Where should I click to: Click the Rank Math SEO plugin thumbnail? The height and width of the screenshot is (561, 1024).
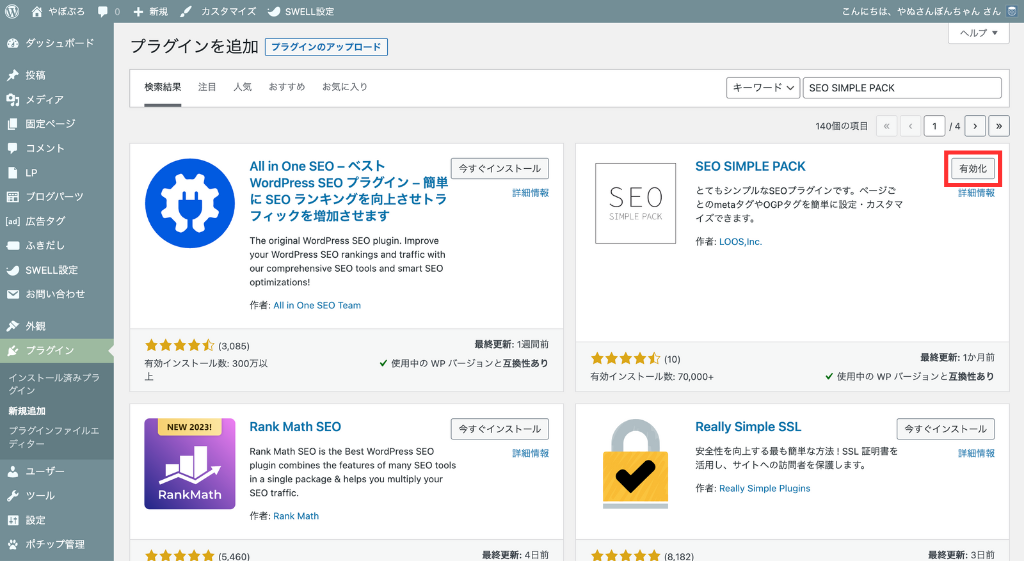[189, 464]
